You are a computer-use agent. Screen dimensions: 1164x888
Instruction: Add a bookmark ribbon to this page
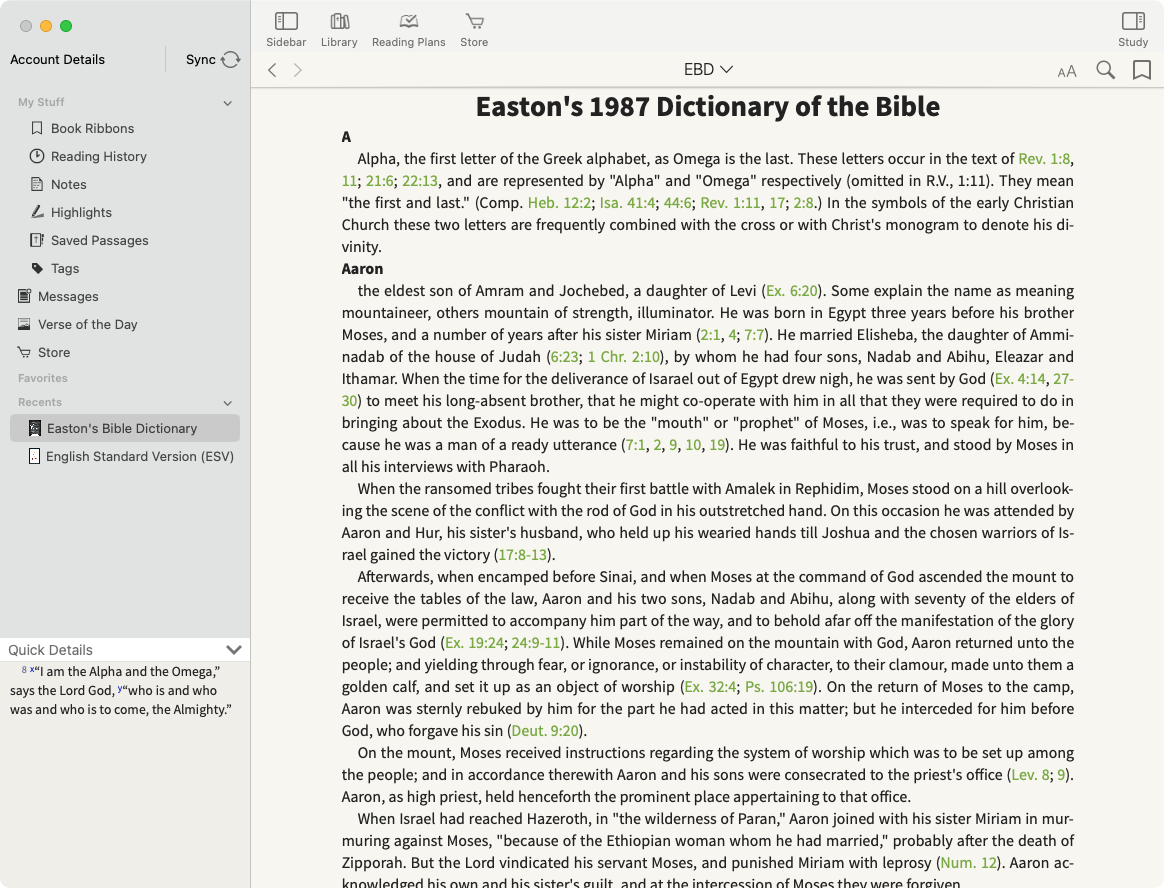(1142, 70)
